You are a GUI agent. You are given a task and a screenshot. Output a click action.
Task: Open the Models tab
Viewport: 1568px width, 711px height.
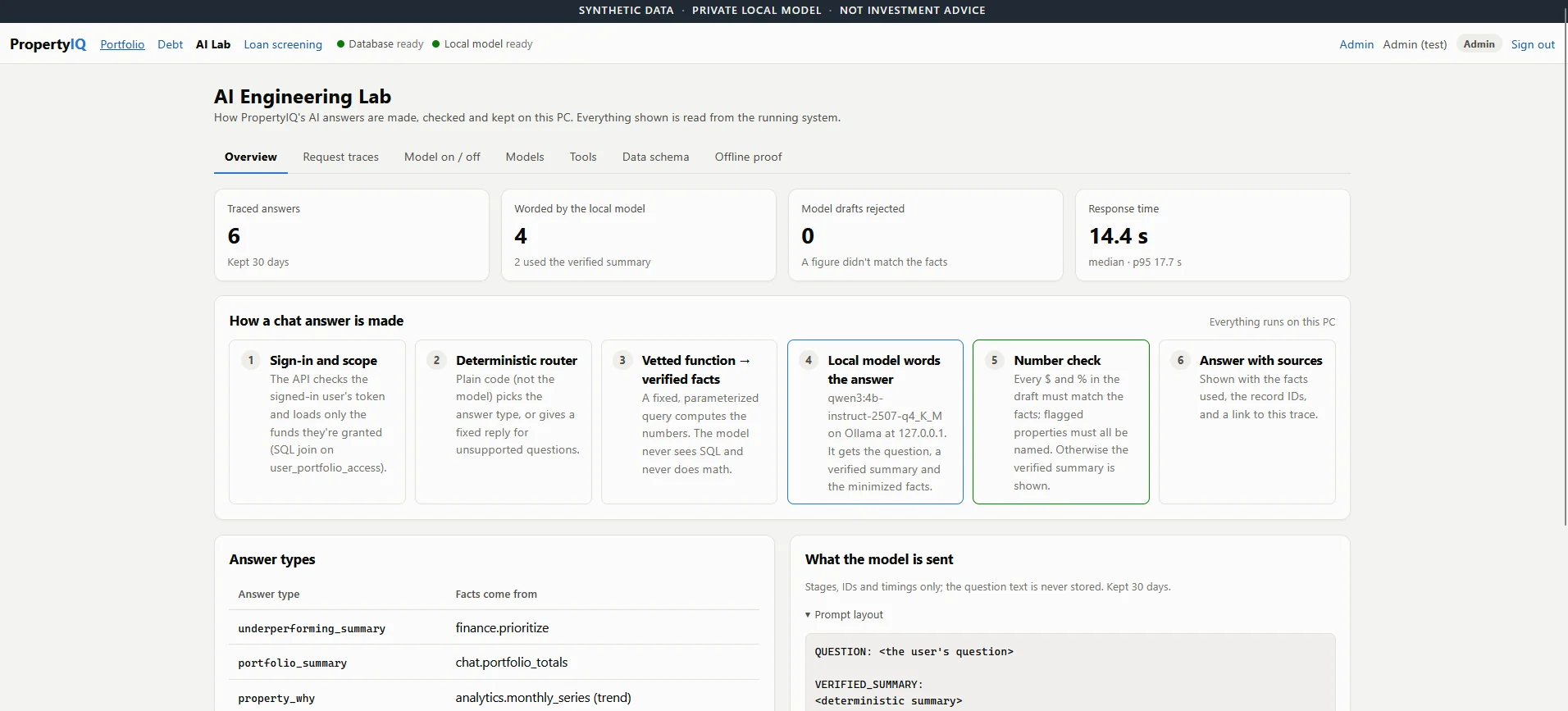tap(525, 157)
